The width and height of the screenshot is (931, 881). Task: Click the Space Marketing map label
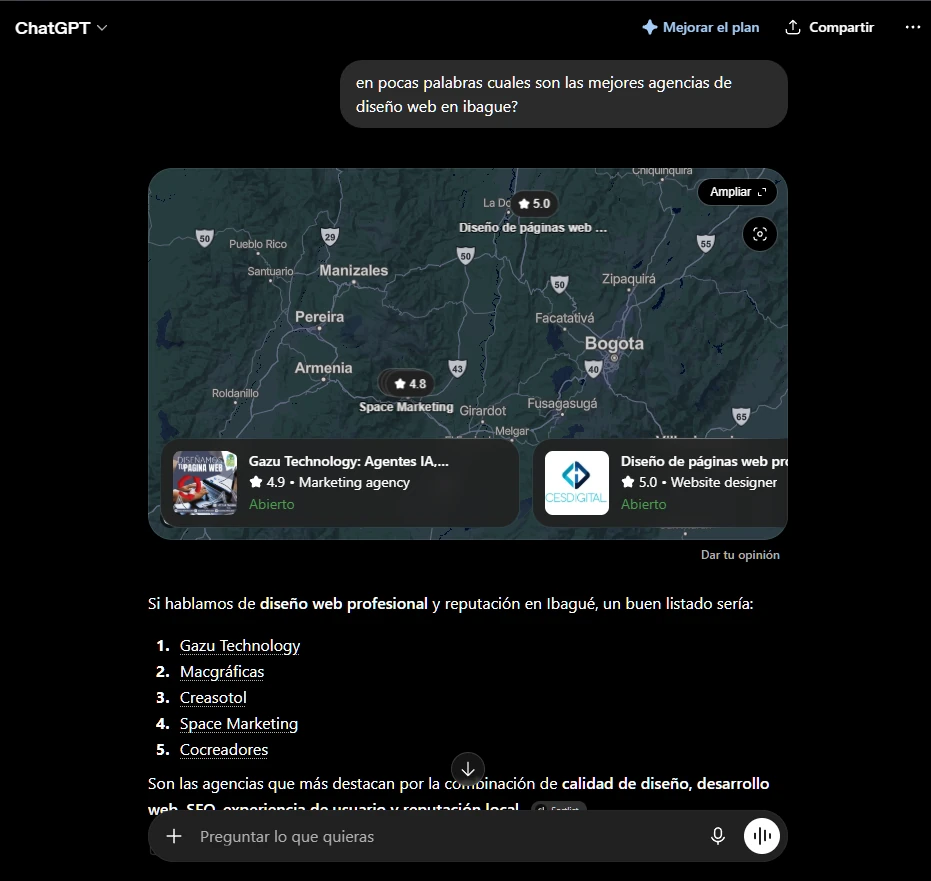coord(406,407)
